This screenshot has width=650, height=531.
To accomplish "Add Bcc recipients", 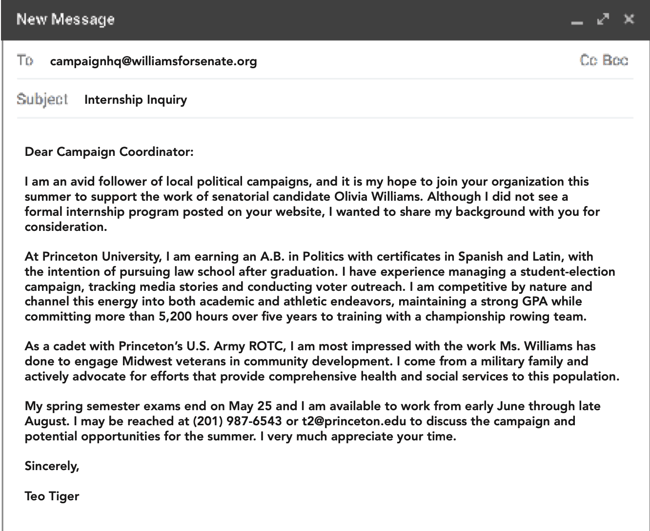I will pos(617,61).
